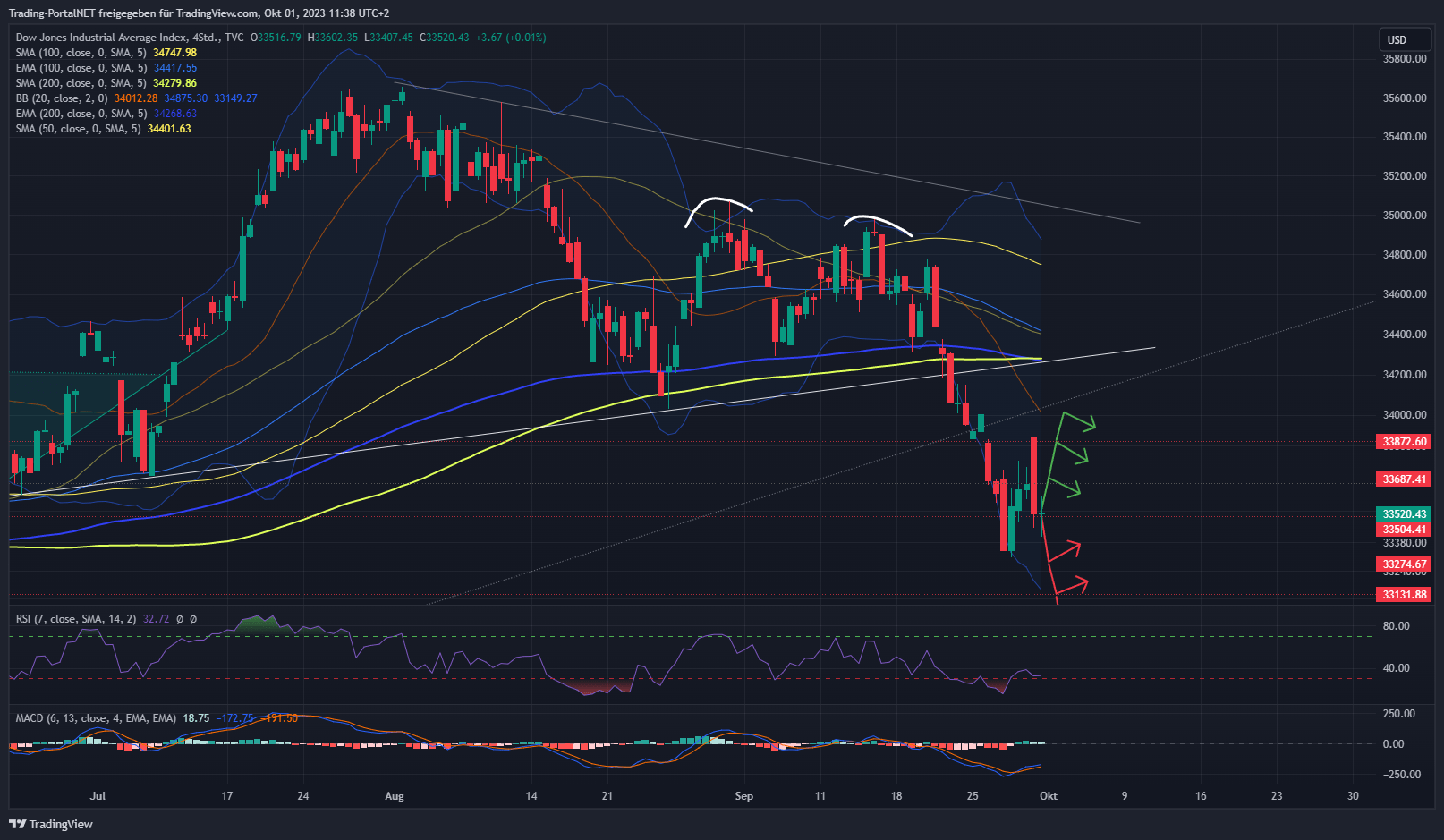Click the 33687.41 price label
This screenshot has height=840, width=1444.
click(1405, 479)
